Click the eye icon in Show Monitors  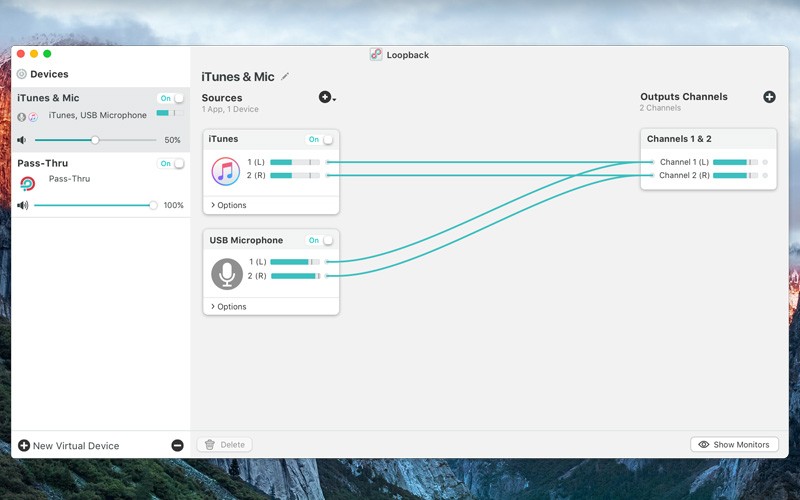point(704,444)
